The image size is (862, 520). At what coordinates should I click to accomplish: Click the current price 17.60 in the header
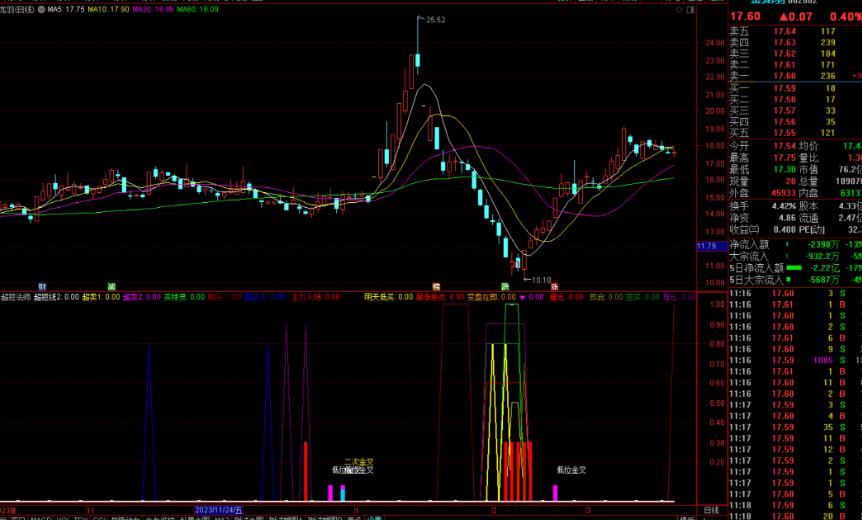[745, 16]
